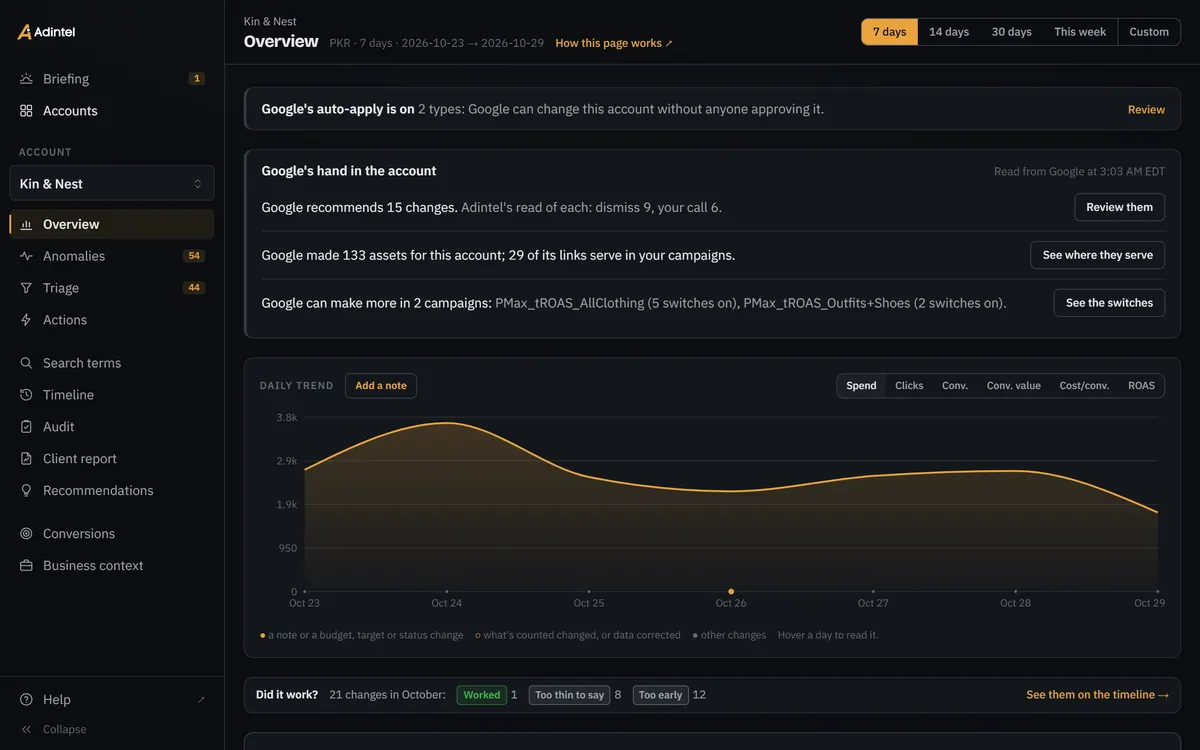Viewport: 1200px width, 750px height.
Task: Click the external link arrow beside Help
Action: pyautogui.click(x=201, y=700)
